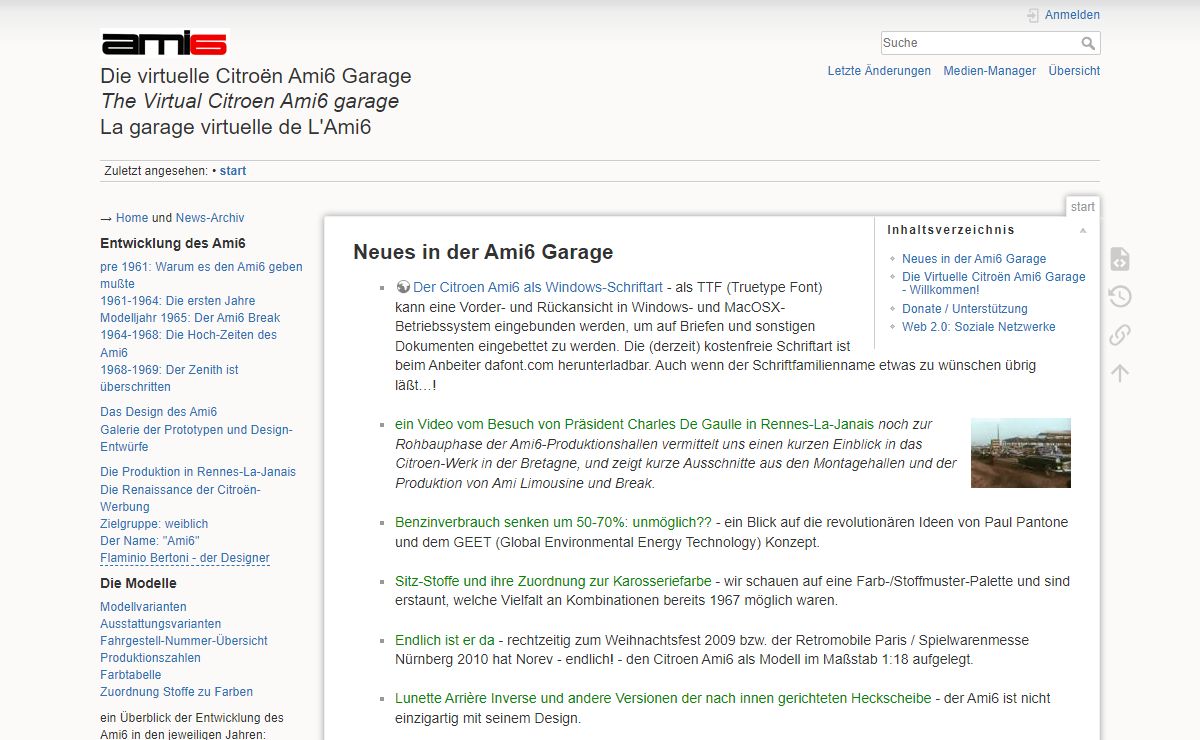The width and height of the screenshot is (1200, 740).
Task: Open 'Benzinverbrauch senken um 50-70%: unmöglich??' link
Action: coord(553,522)
